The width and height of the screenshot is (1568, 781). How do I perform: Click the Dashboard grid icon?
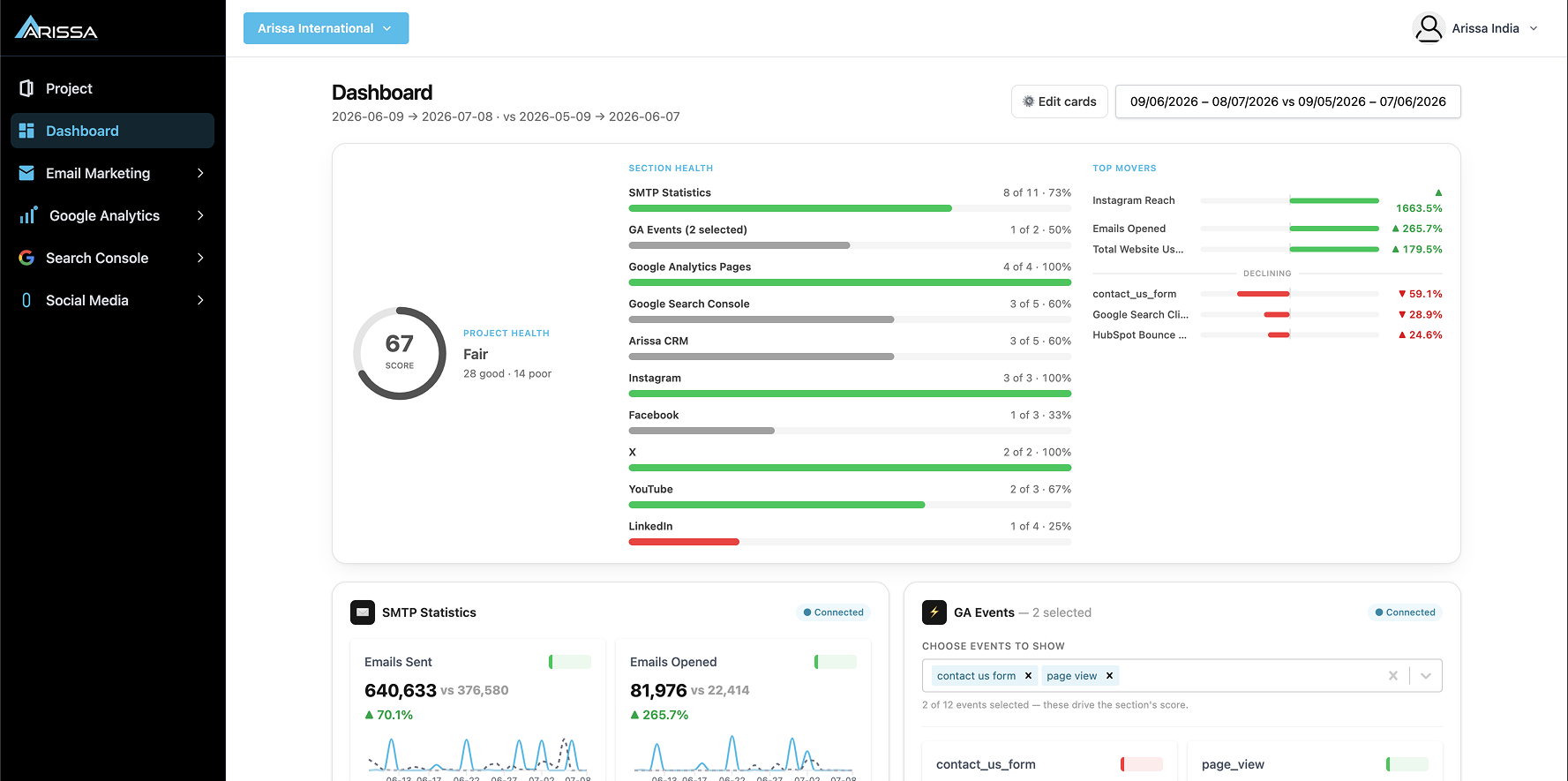[26, 131]
